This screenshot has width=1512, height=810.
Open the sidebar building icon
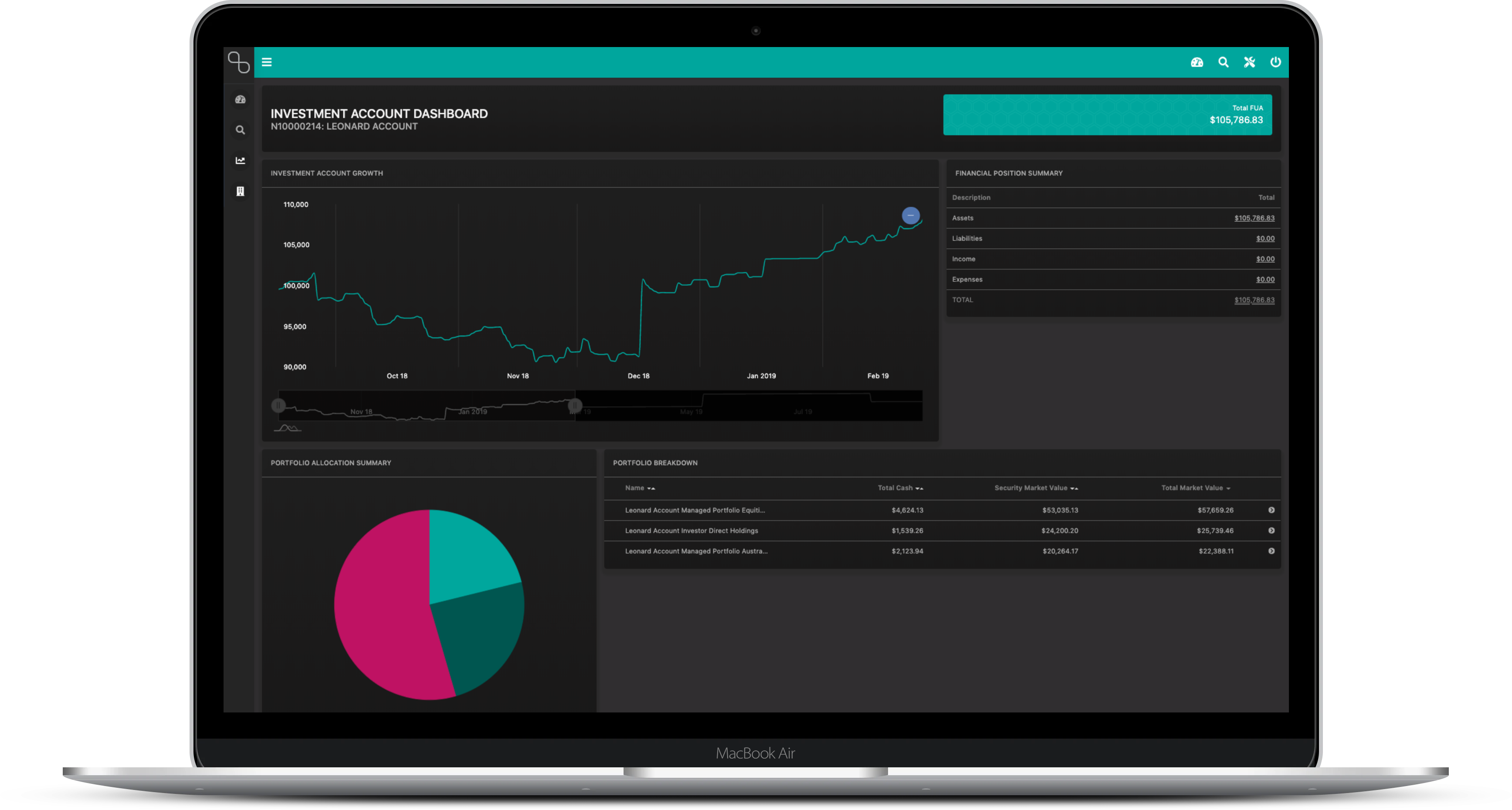[240, 191]
